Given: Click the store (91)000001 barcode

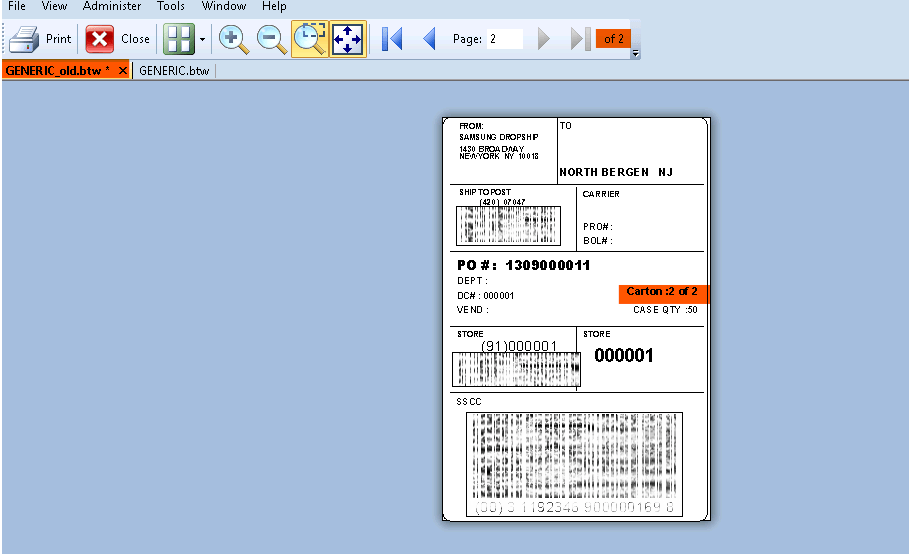Looking at the screenshot, I should point(517,369).
